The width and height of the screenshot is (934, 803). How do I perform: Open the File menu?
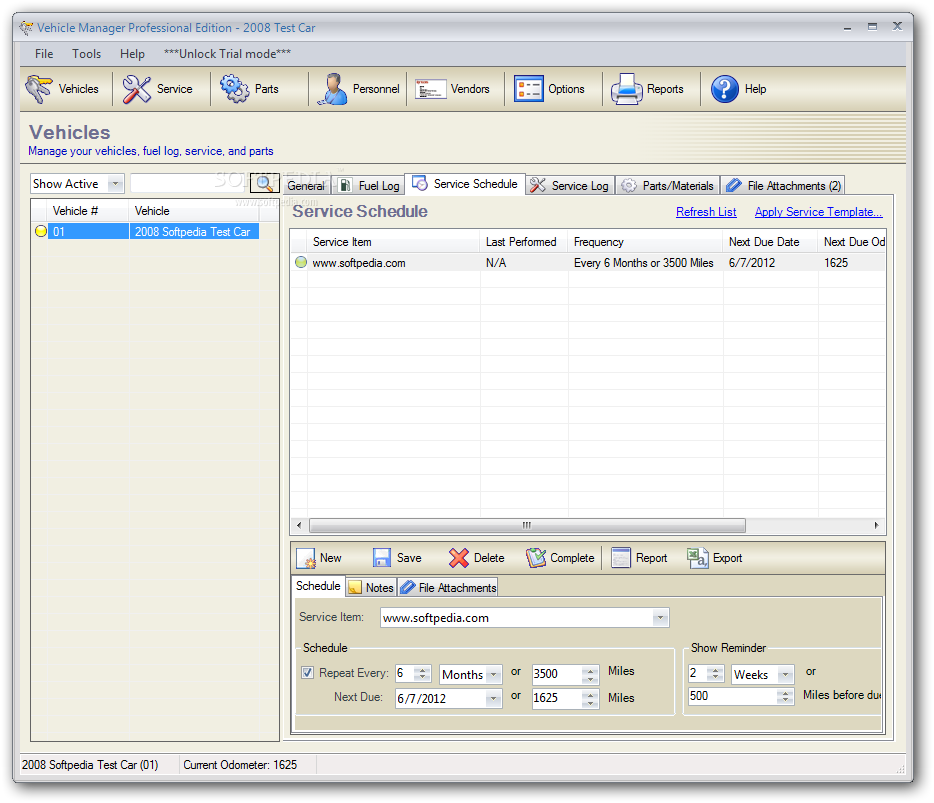tap(44, 54)
